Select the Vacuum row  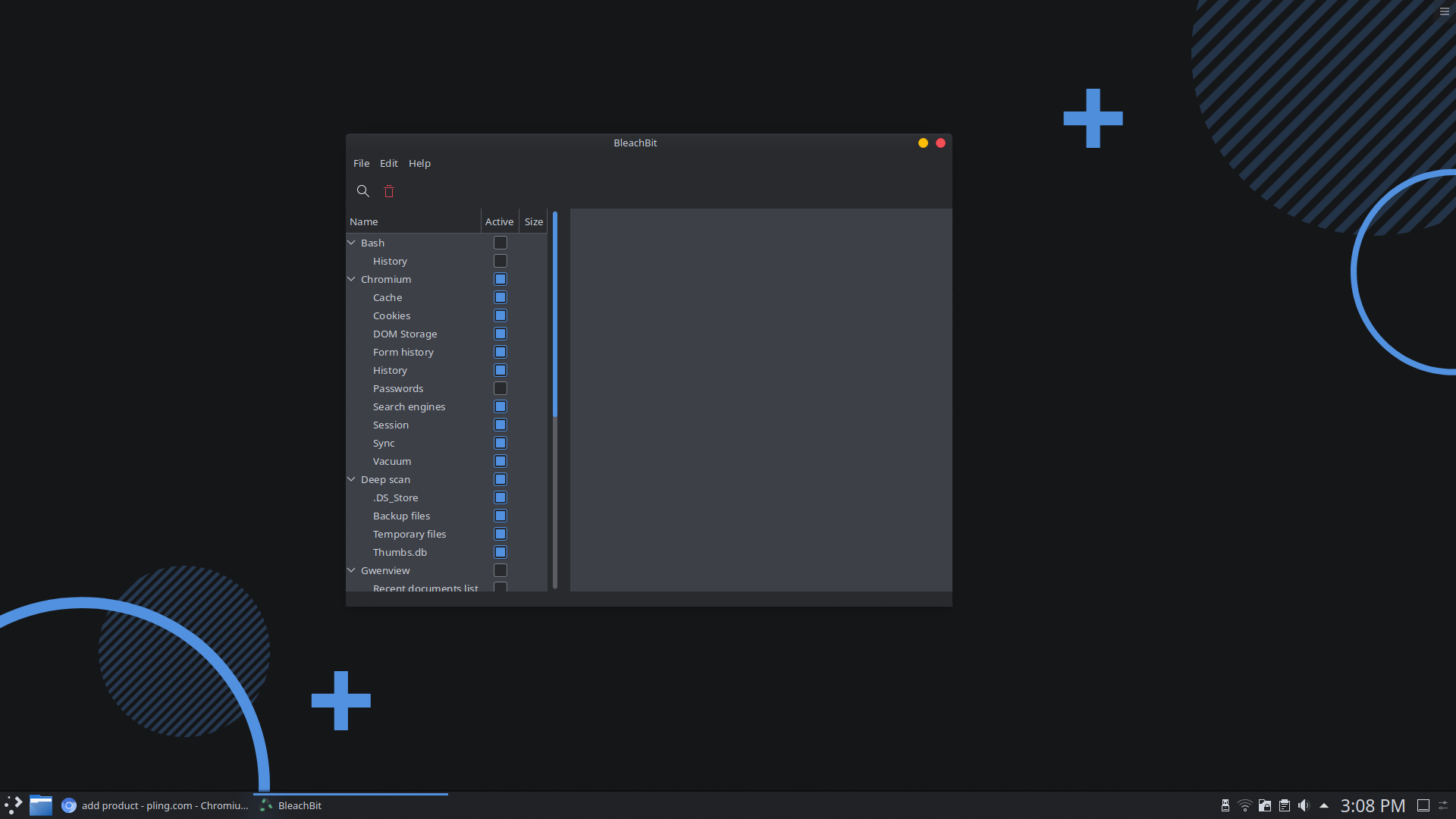[x=447, y=461]
